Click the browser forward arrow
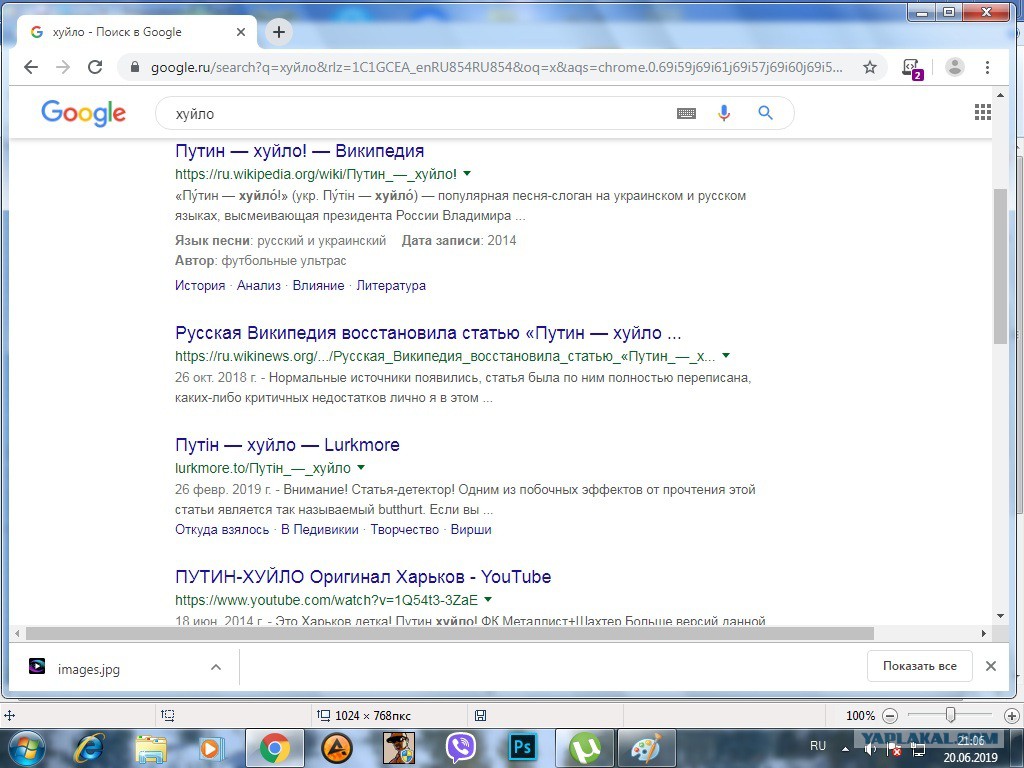Image resolution: width=1024 pixels, height=768 pixels. point(63,67)
